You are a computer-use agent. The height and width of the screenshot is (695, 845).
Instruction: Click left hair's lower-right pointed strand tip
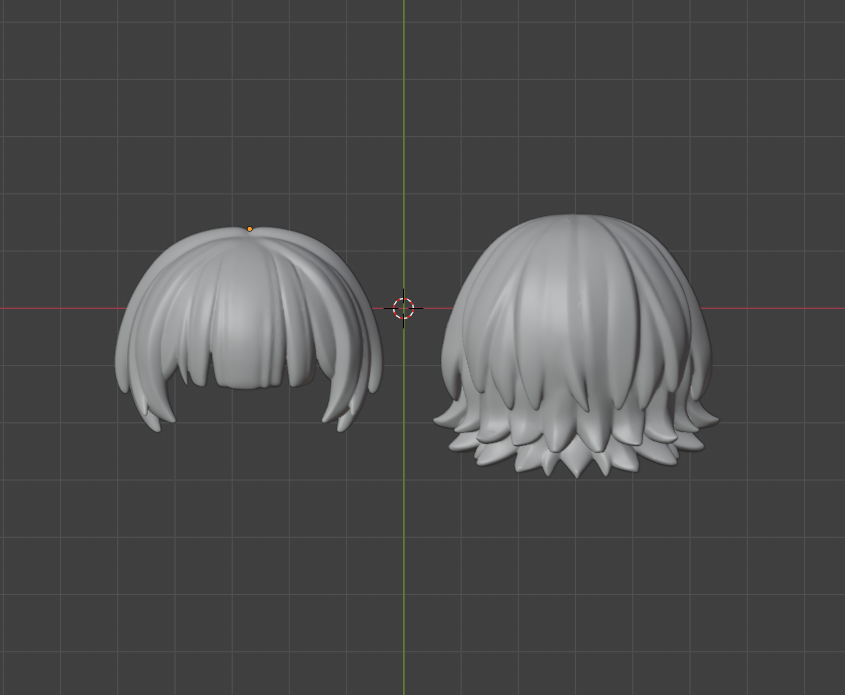point(342,425)
